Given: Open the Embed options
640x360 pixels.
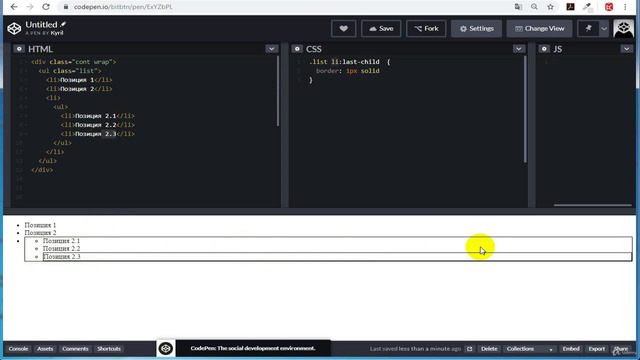Looking at the screenshot, I should (x=571, y=349).
